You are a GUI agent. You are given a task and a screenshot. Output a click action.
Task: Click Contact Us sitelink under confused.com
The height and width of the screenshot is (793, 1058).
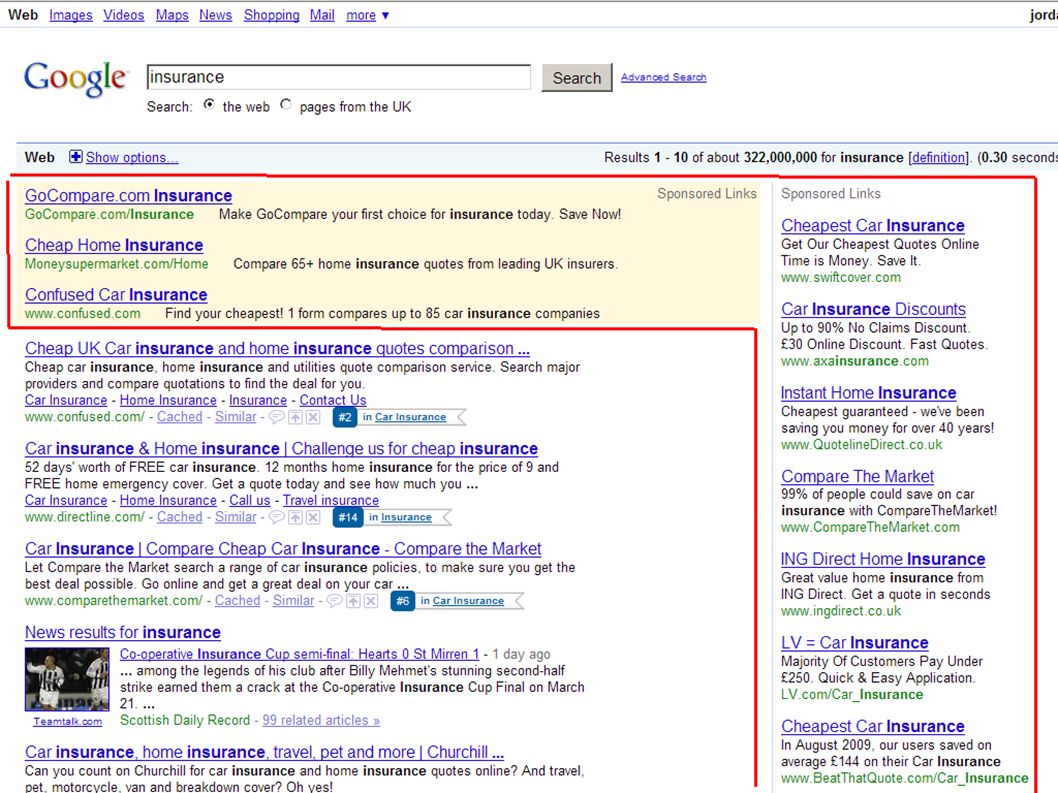pyautogui.click(x=333, y=400)
